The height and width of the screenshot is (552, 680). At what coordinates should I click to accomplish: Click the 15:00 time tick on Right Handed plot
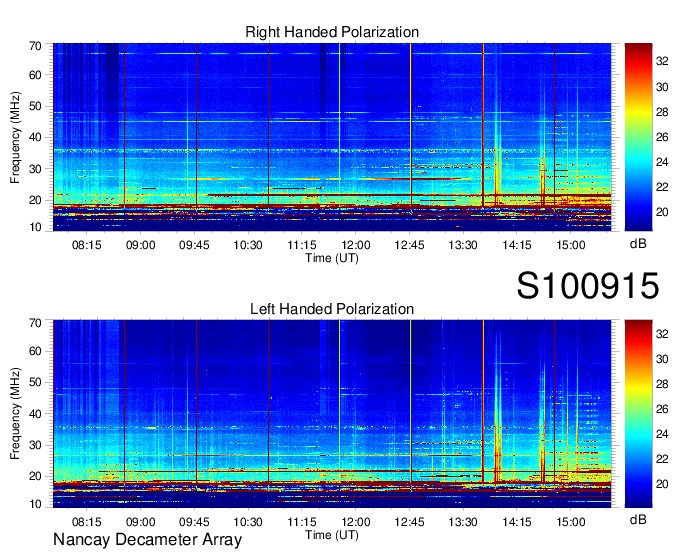[x=571, y=245]
